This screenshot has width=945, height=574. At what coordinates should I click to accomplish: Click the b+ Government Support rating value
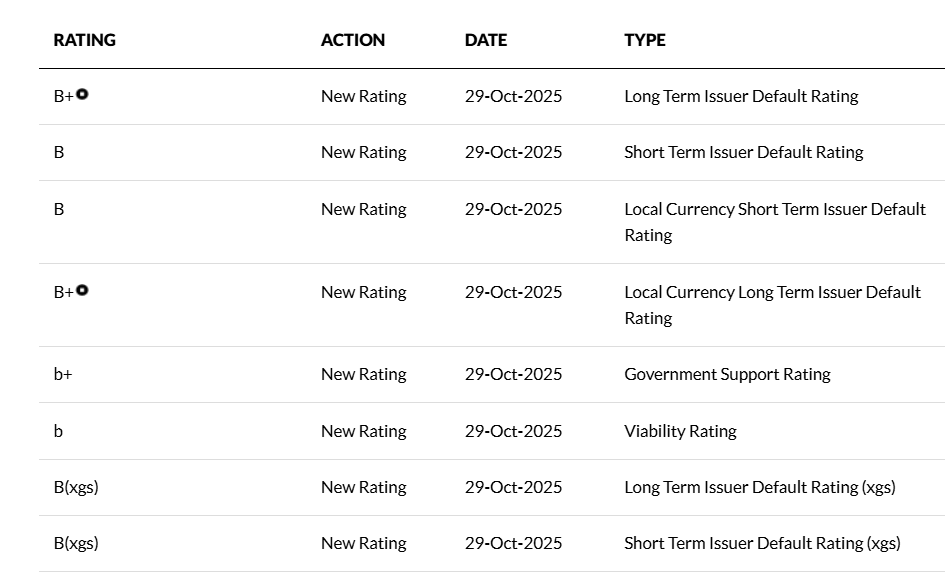[x=63, y=374]
